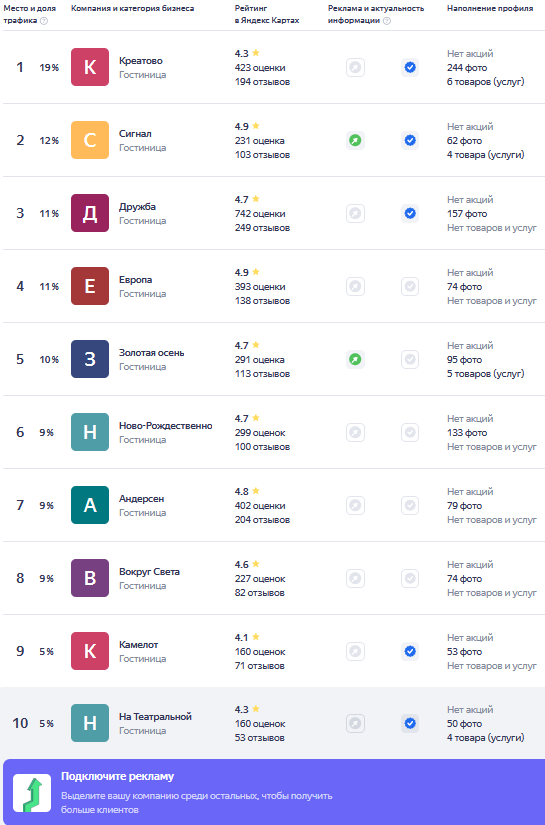Click the 'Рейтинг в Яндекс Картах' column header

click(267, 14)
